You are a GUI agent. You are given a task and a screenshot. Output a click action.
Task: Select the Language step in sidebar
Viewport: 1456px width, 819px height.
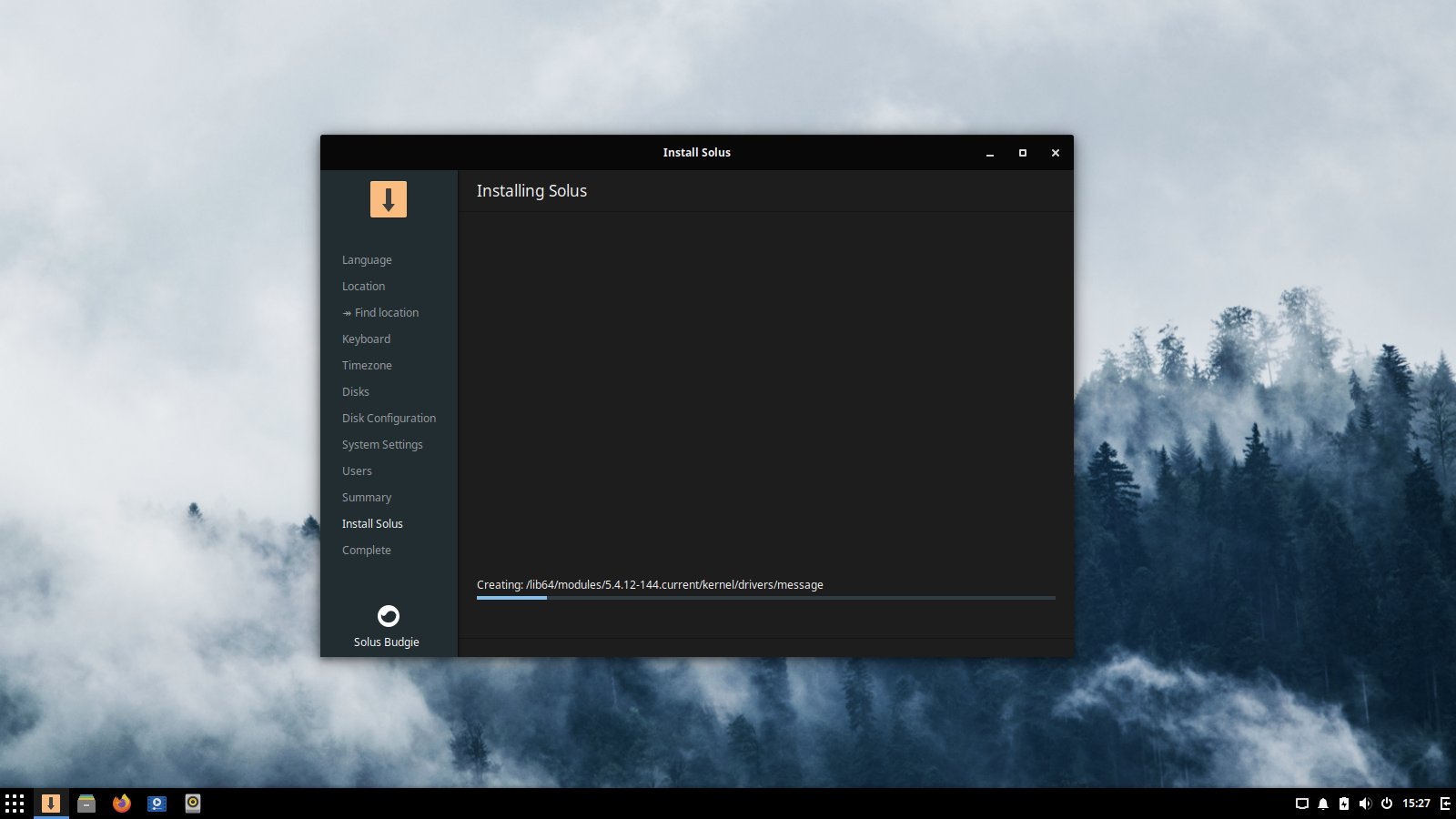click(x=367, y=260)
